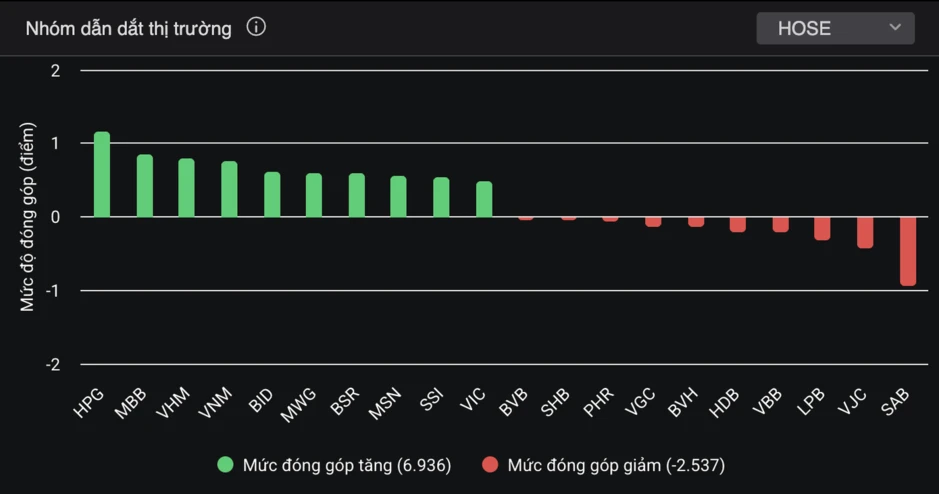Click the HDB axis label
Image resolution: width=939 pixels, height=494 pixels.
click(724, 402)
